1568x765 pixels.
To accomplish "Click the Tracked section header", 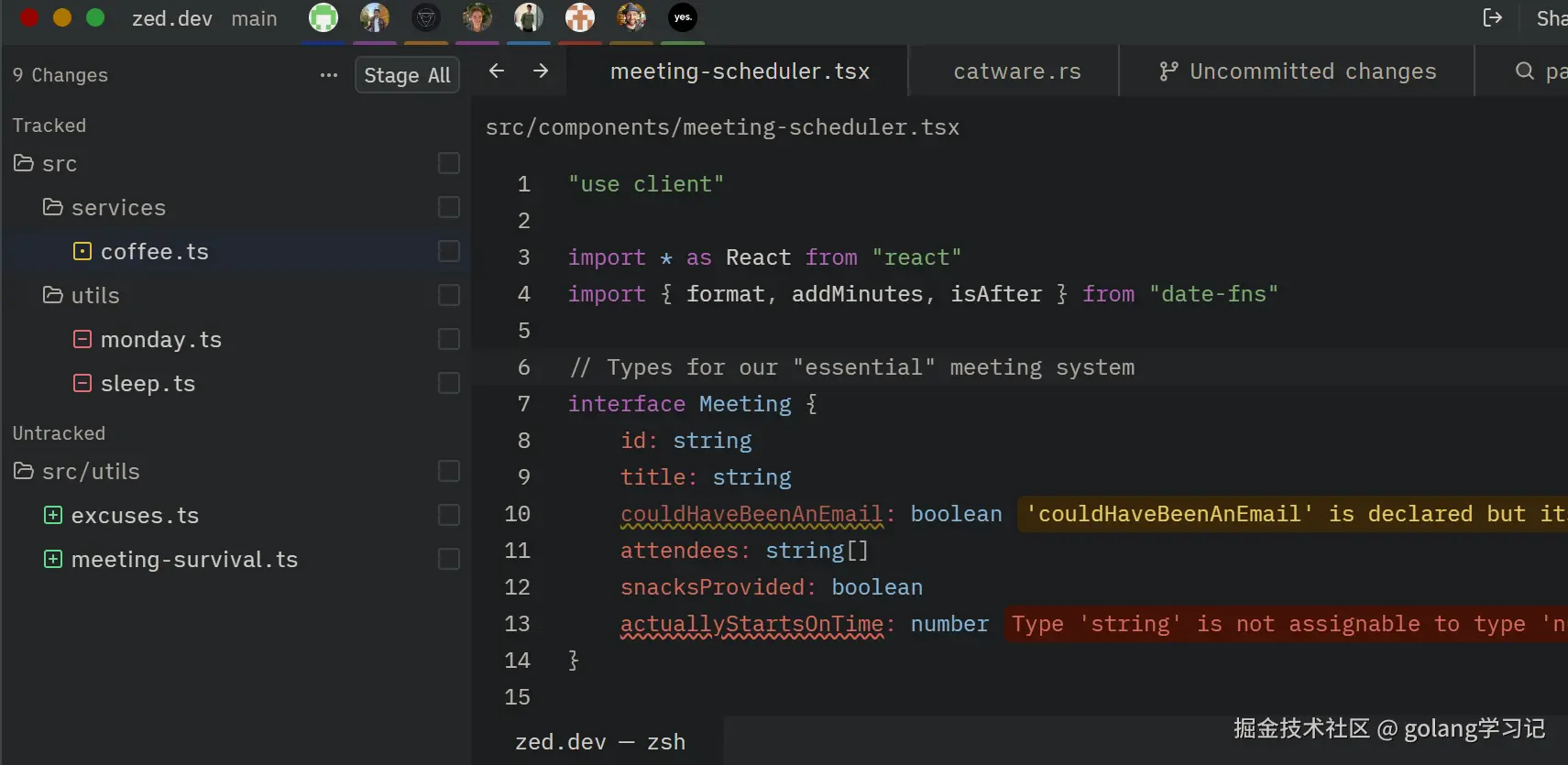I will tap(49, 126).
